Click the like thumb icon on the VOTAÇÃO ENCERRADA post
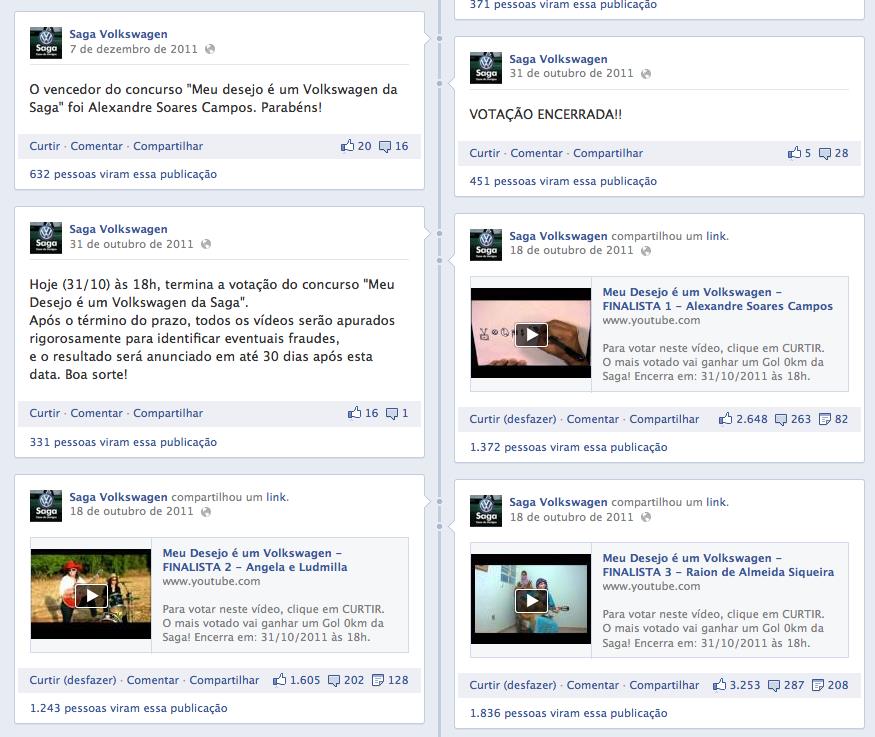Image resolution: width=875 pixels, height=737 pixels. click(794, 152)
